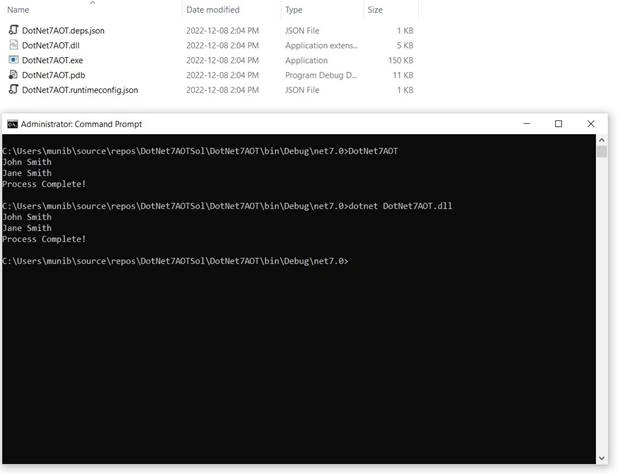This screenshot has height=474, width=624.
Task: Select the DotNet7AOT.runtimeconfig.json file name
Action: 80,90
